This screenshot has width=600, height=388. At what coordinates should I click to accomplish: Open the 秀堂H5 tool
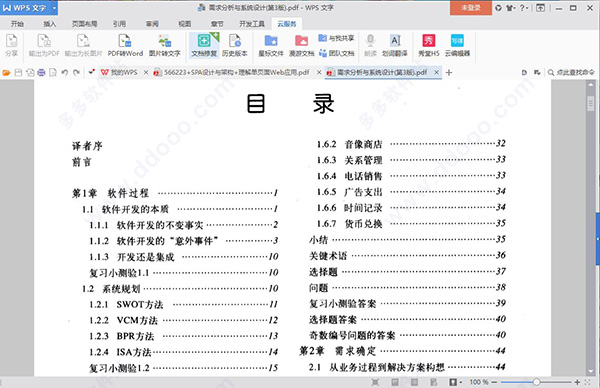click(x=429, y=46)
